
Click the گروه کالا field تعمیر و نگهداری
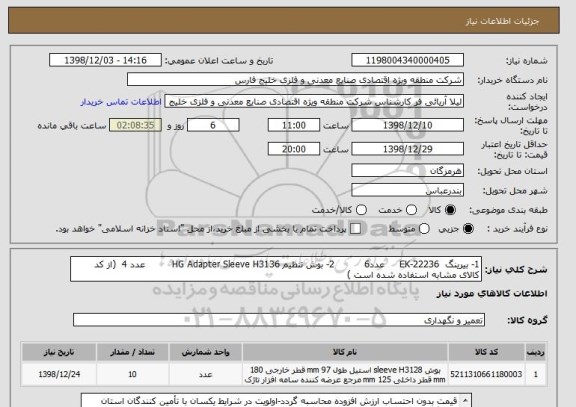tap(279, 320)
